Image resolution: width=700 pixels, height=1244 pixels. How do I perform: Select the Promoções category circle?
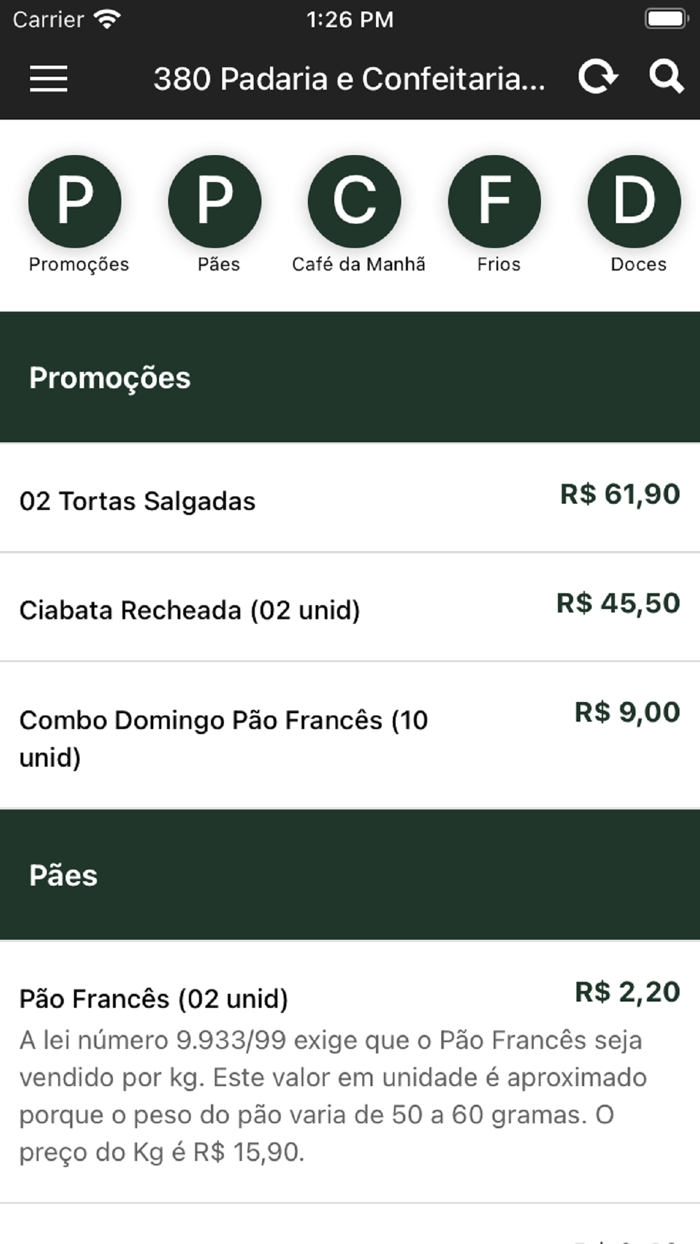[x=75, y=200]
